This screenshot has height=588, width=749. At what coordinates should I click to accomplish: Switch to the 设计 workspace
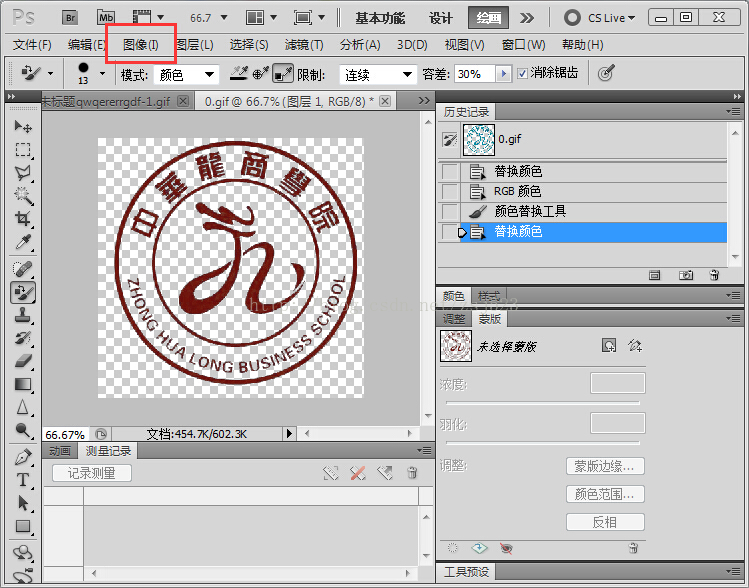[x=440, y=18]
